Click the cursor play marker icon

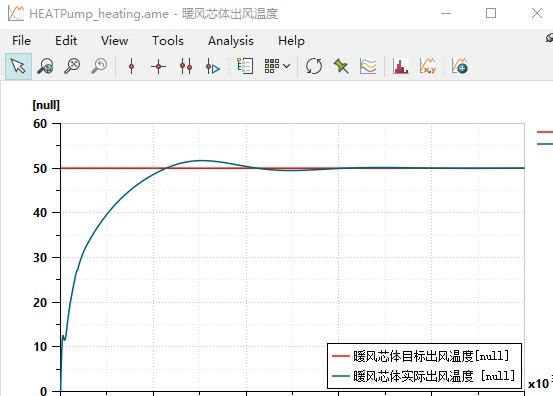point(213,66)
